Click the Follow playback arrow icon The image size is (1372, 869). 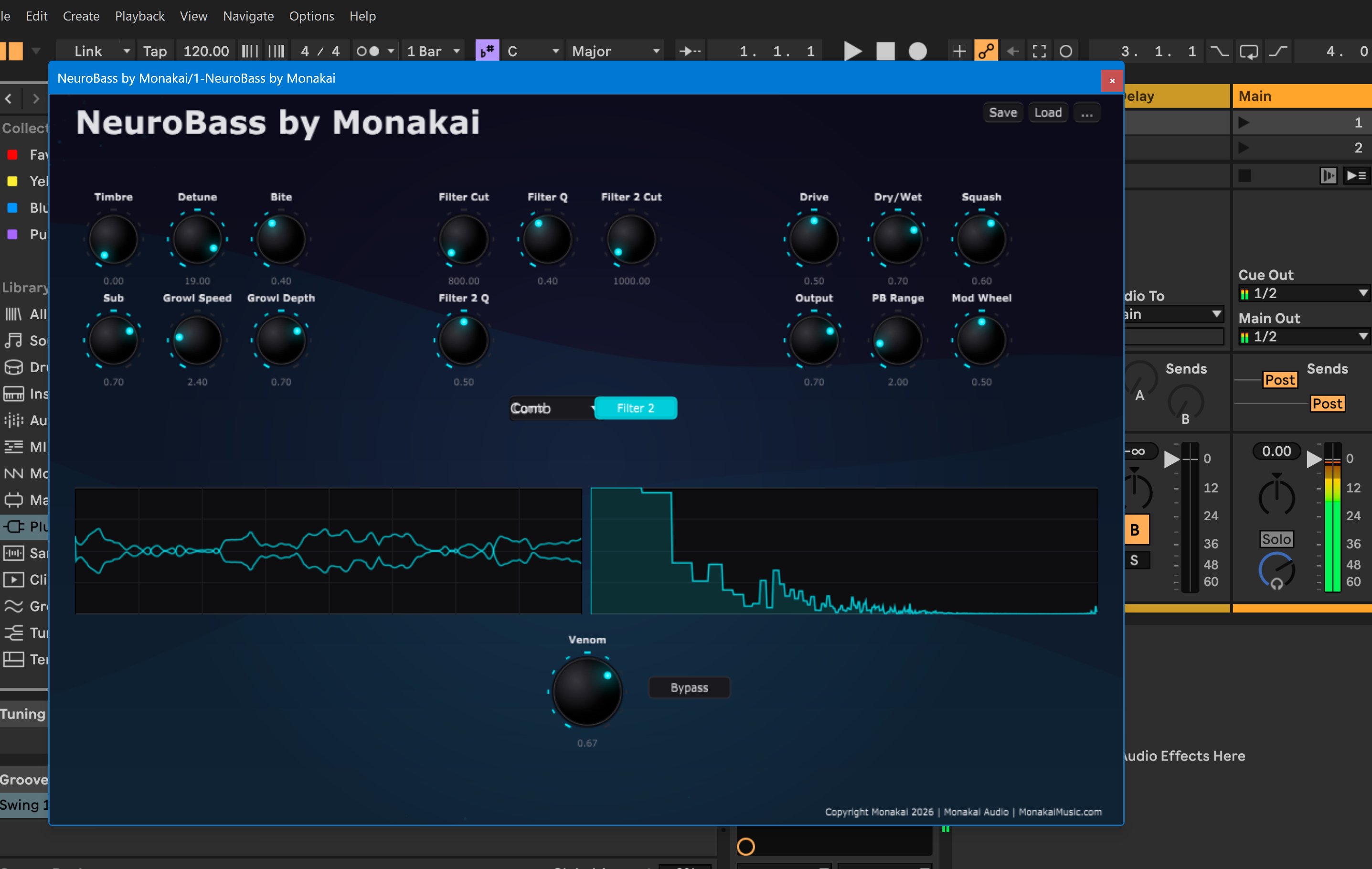(691, 51)
